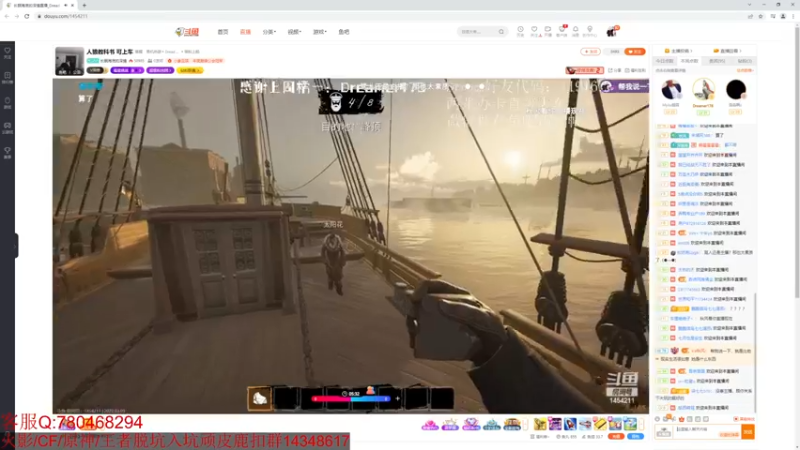Click the Douyu logo in header
This screenshot has height=450, width=800.
tap(187, 32)
